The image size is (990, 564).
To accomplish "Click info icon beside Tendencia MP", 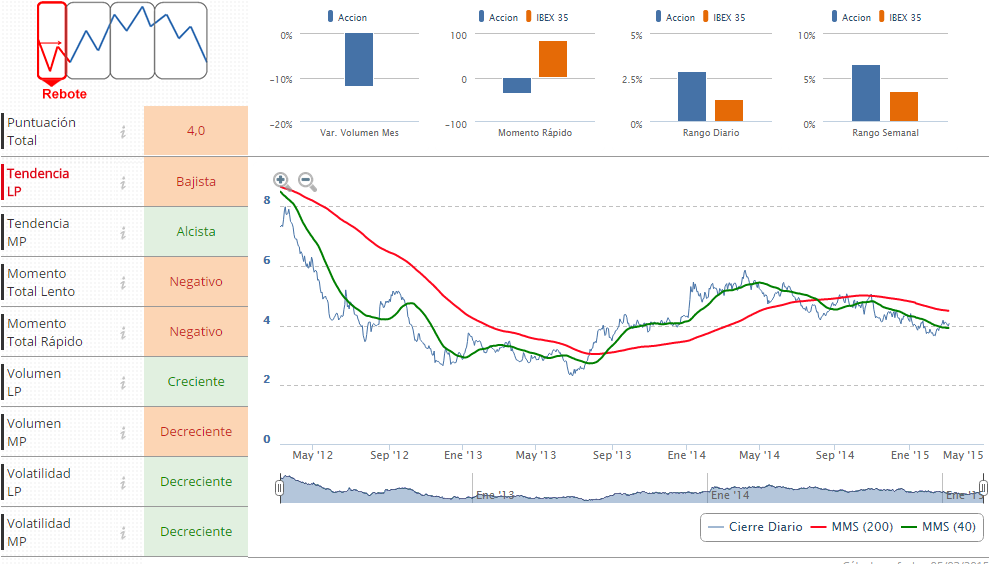I will click(123, 232).
